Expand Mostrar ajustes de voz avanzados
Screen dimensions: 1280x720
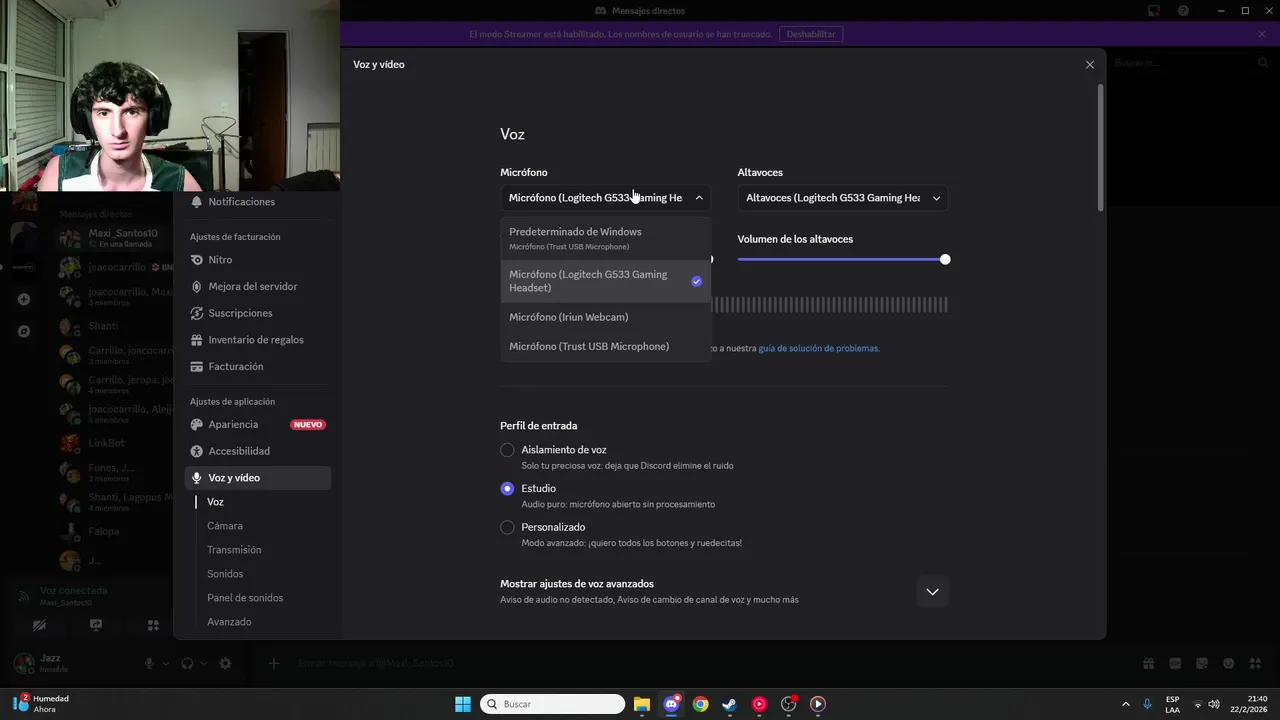click(x=932, y=592)
